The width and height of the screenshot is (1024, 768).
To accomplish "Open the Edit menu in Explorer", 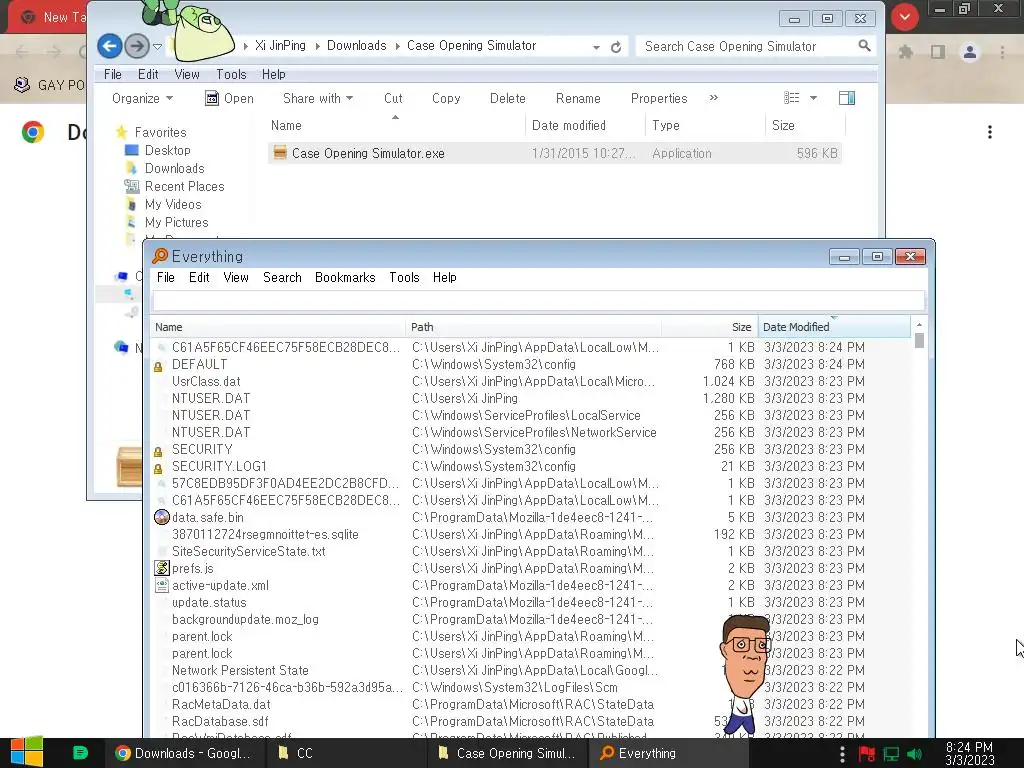I will click(x=148, y=74).
